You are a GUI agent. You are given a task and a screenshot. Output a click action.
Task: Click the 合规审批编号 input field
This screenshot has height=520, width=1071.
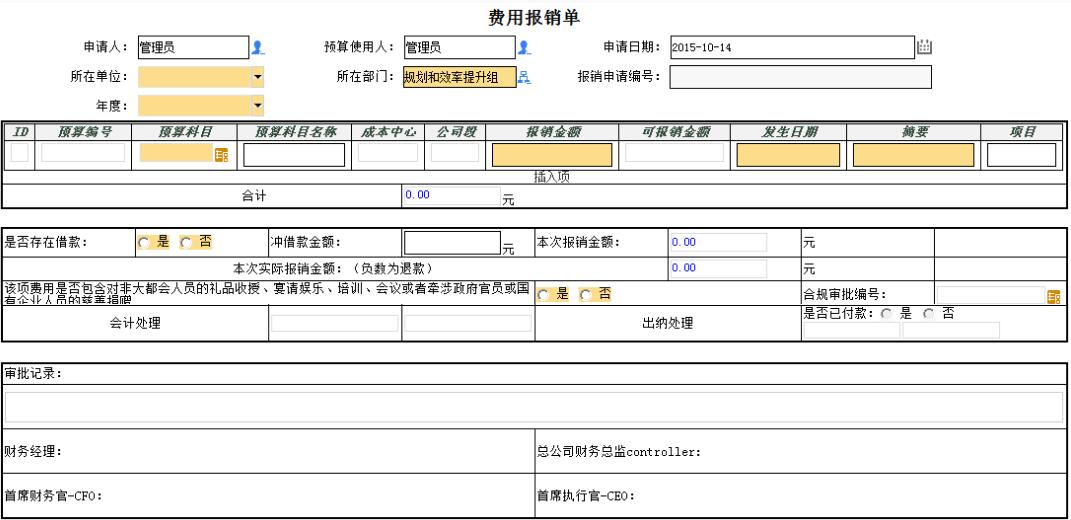(x=991, y=295)
